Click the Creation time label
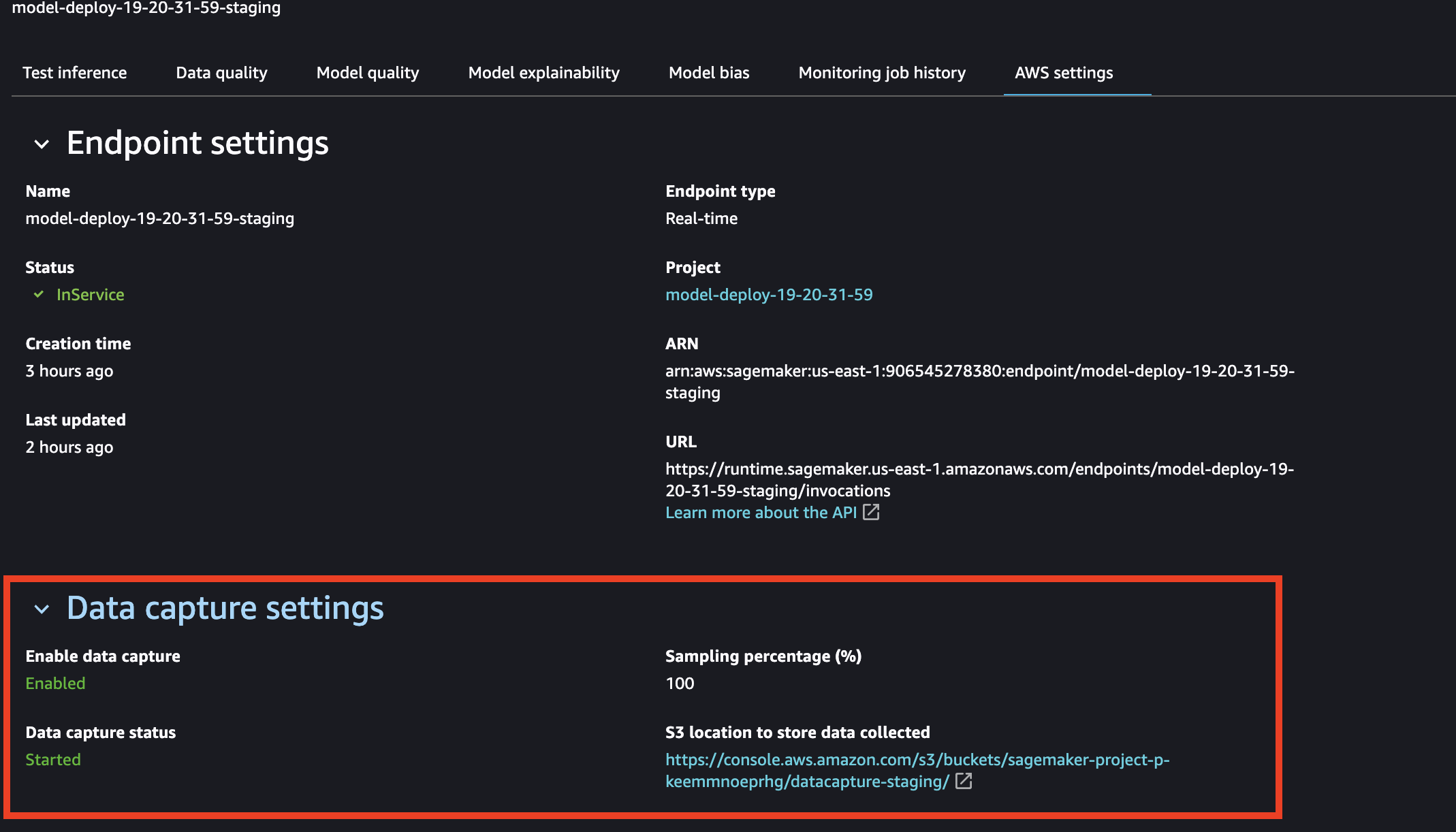 coord(78,344)
